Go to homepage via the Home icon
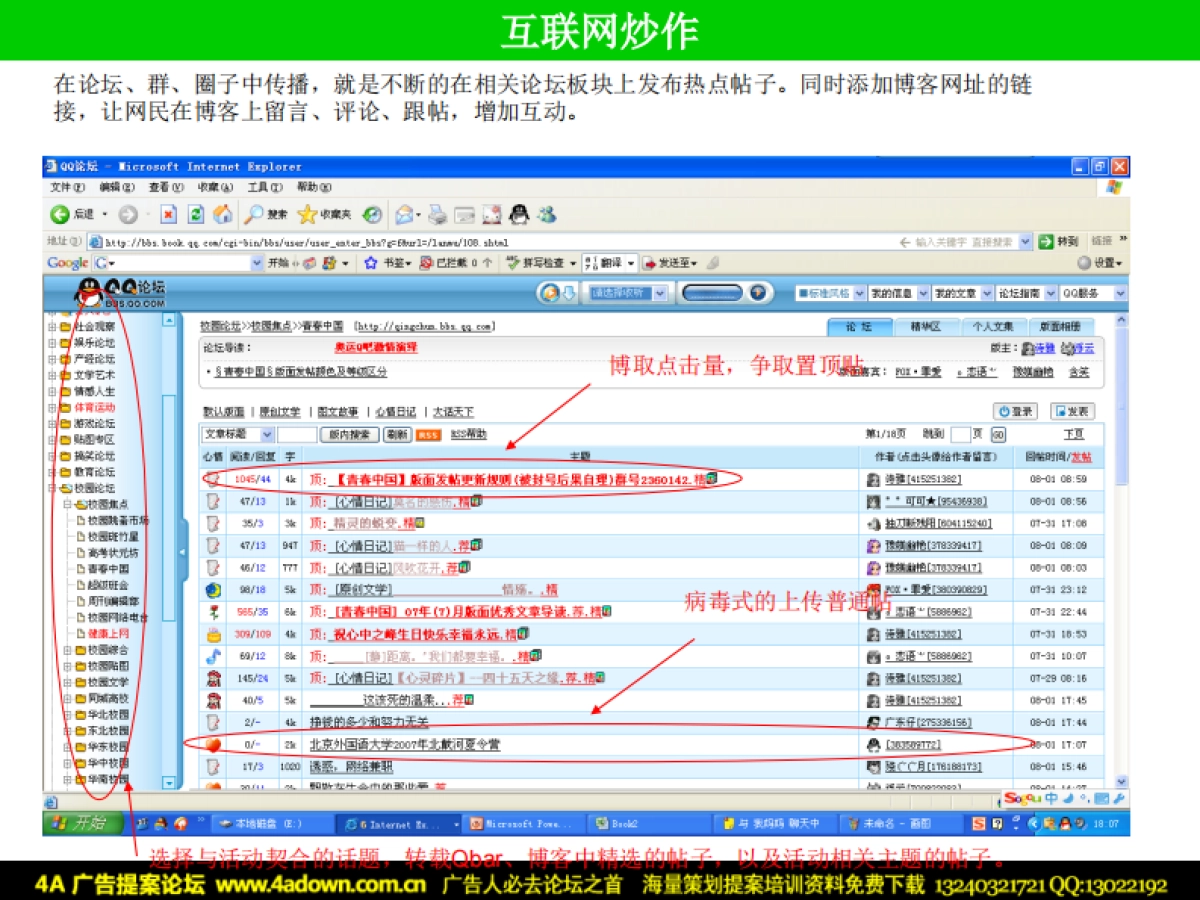 pyautogui.click(x=224, y=214)
